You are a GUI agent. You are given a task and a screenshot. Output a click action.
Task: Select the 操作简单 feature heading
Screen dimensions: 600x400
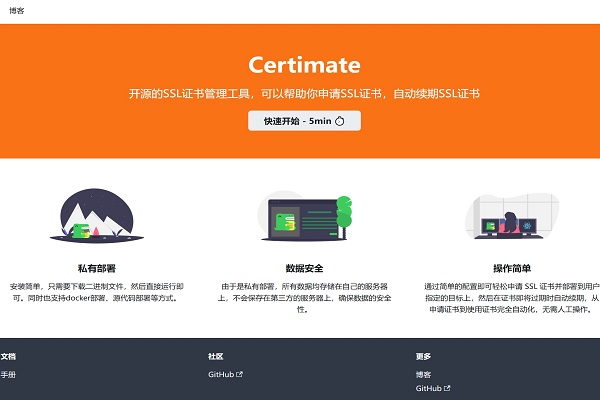(512, 269)
